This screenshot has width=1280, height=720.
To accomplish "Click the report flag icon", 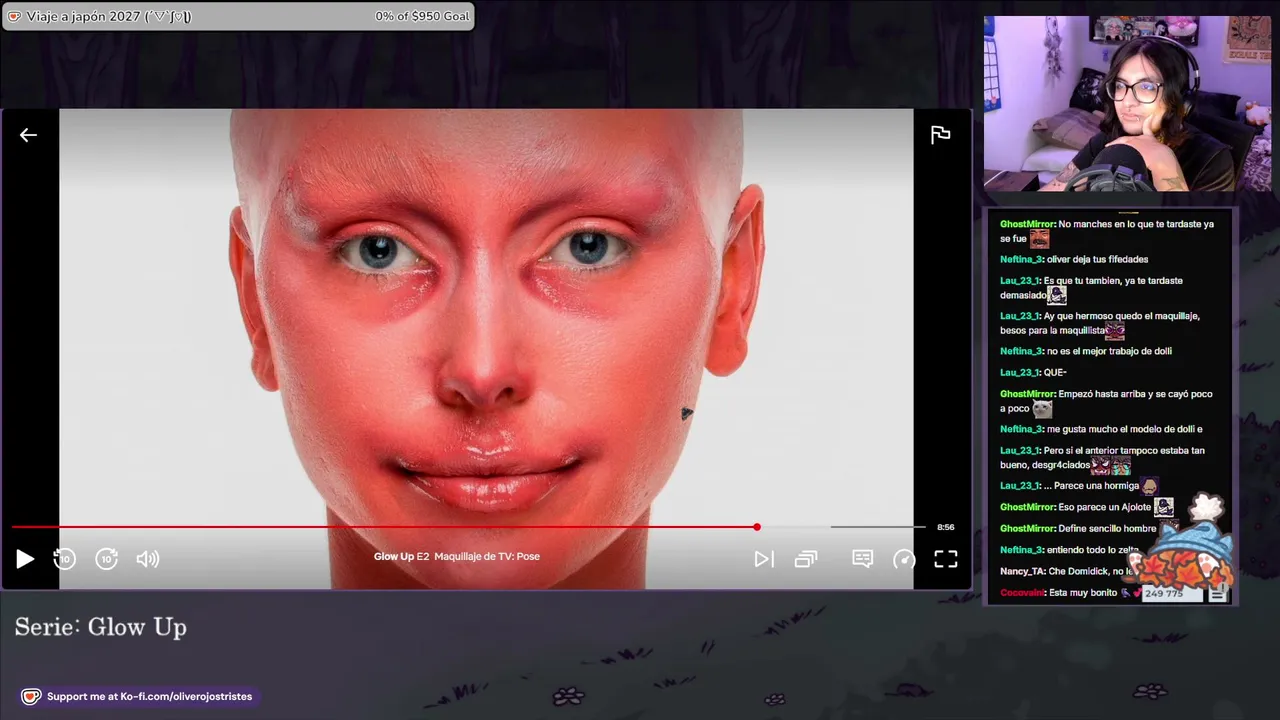I will click(940, 135).
